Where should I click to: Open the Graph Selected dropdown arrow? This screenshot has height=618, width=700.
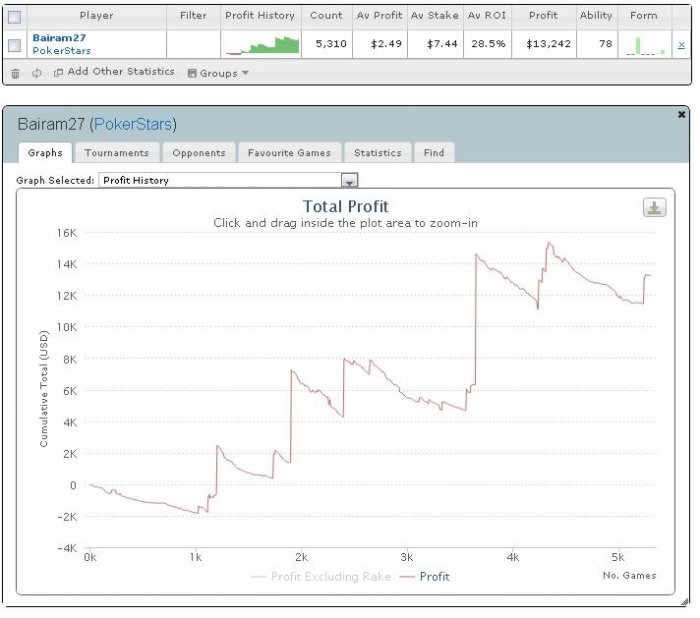[x=349, y=180]
